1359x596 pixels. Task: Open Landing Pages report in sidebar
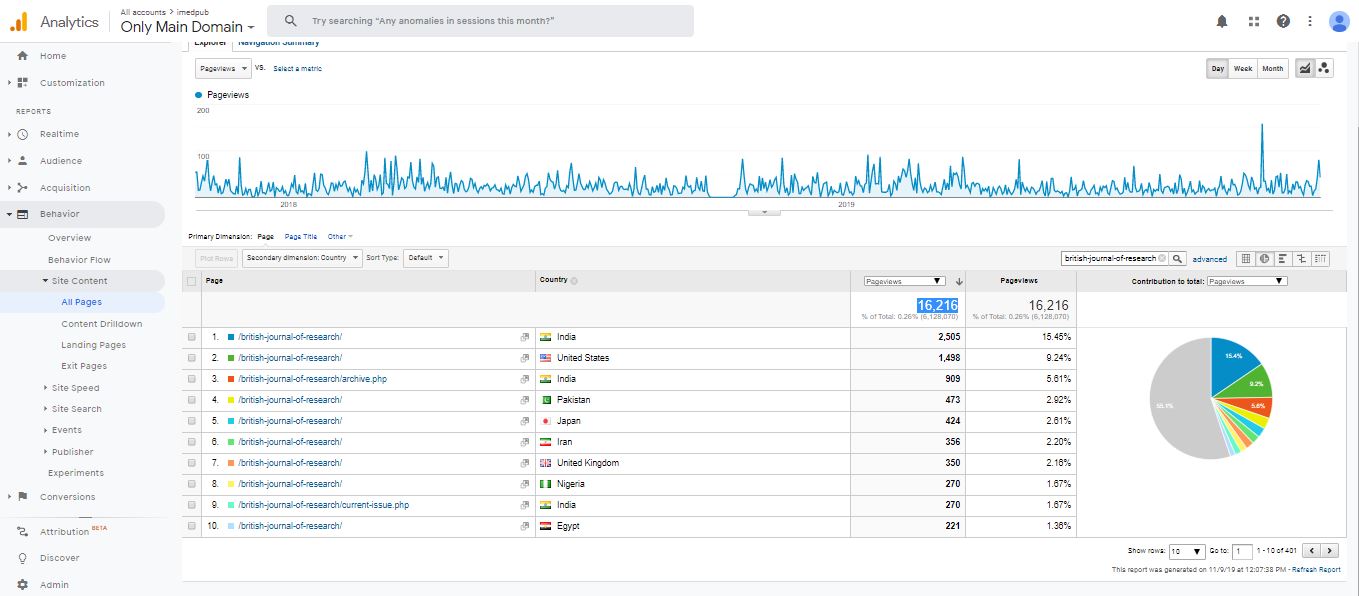(93, 345)
